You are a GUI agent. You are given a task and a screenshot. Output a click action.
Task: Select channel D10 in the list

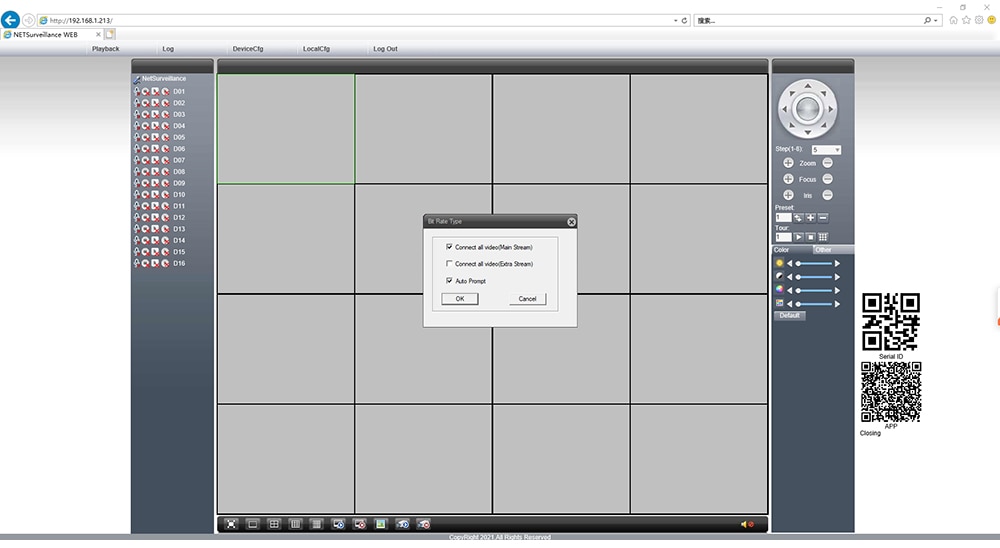[x=179, y=195]
